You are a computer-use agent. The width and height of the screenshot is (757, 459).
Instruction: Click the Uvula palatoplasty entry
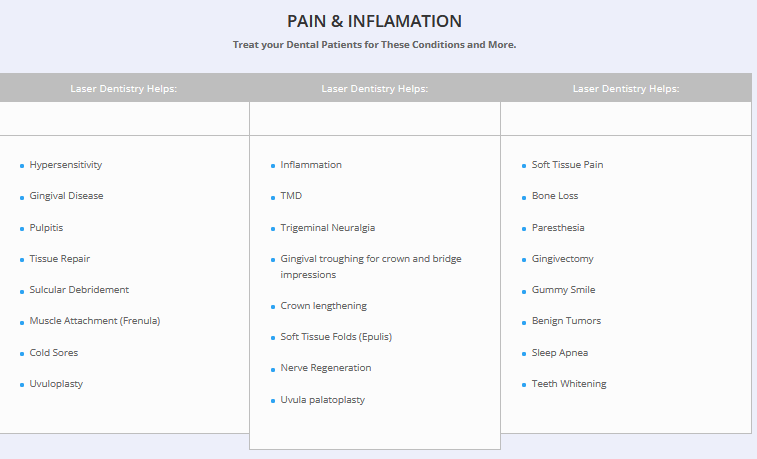323,400
